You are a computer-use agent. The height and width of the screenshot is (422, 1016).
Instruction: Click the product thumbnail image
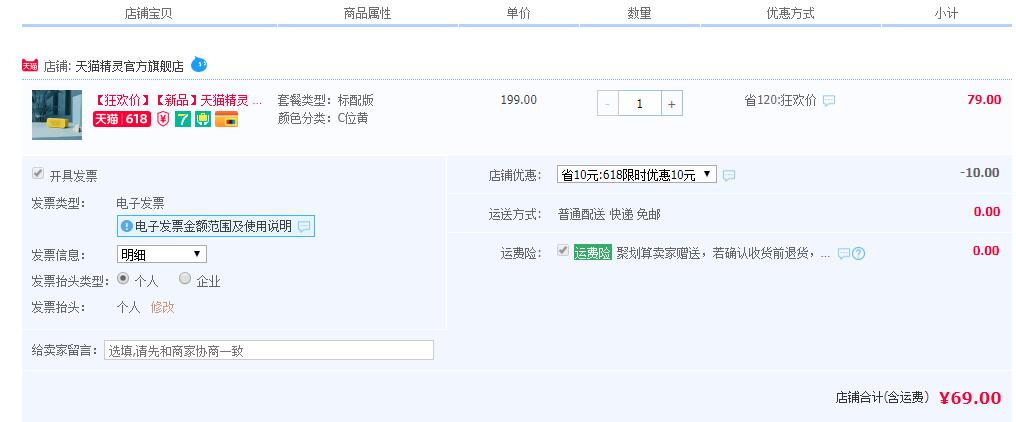pos(57,115)
